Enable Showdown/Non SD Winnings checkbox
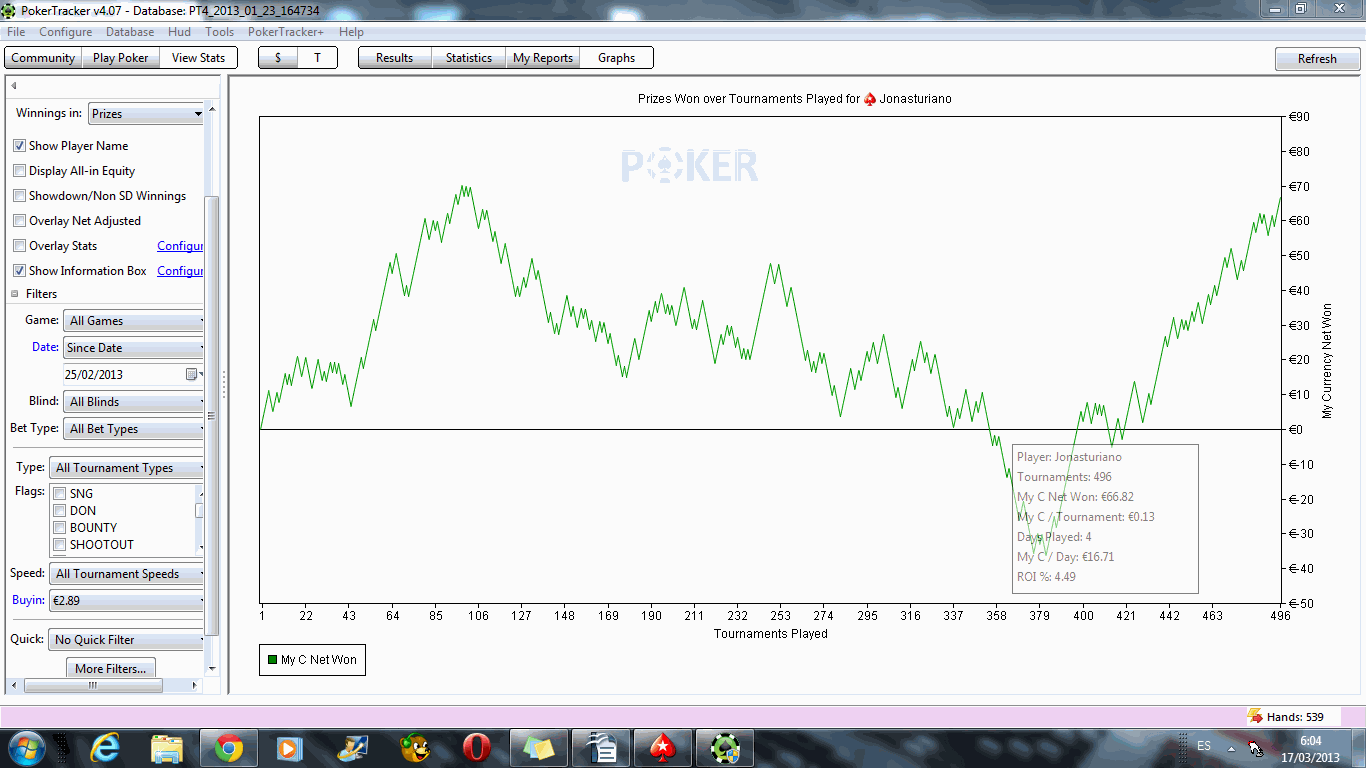Image resolution: width=1366 pixels, height=768 pixels. 20,196
